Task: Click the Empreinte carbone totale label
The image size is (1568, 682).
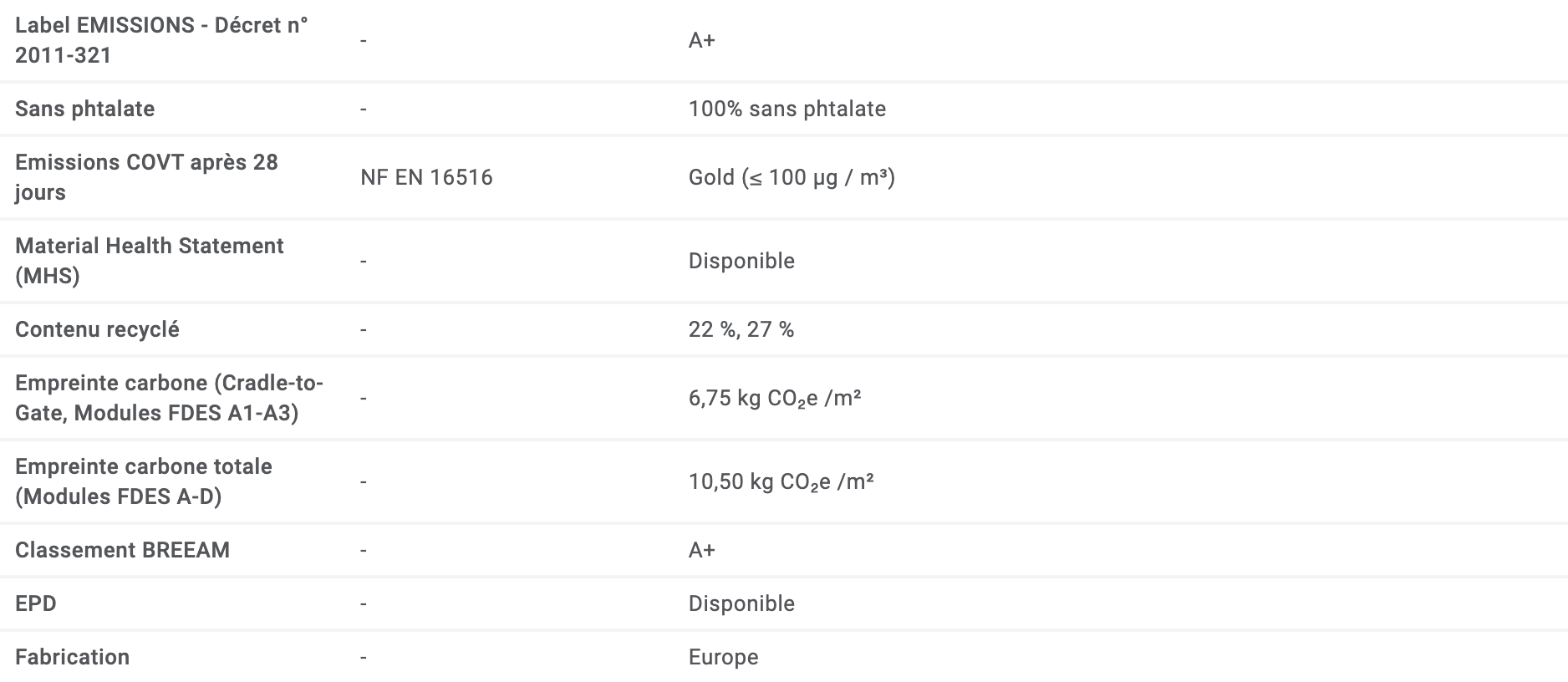Action: point(143,481)
